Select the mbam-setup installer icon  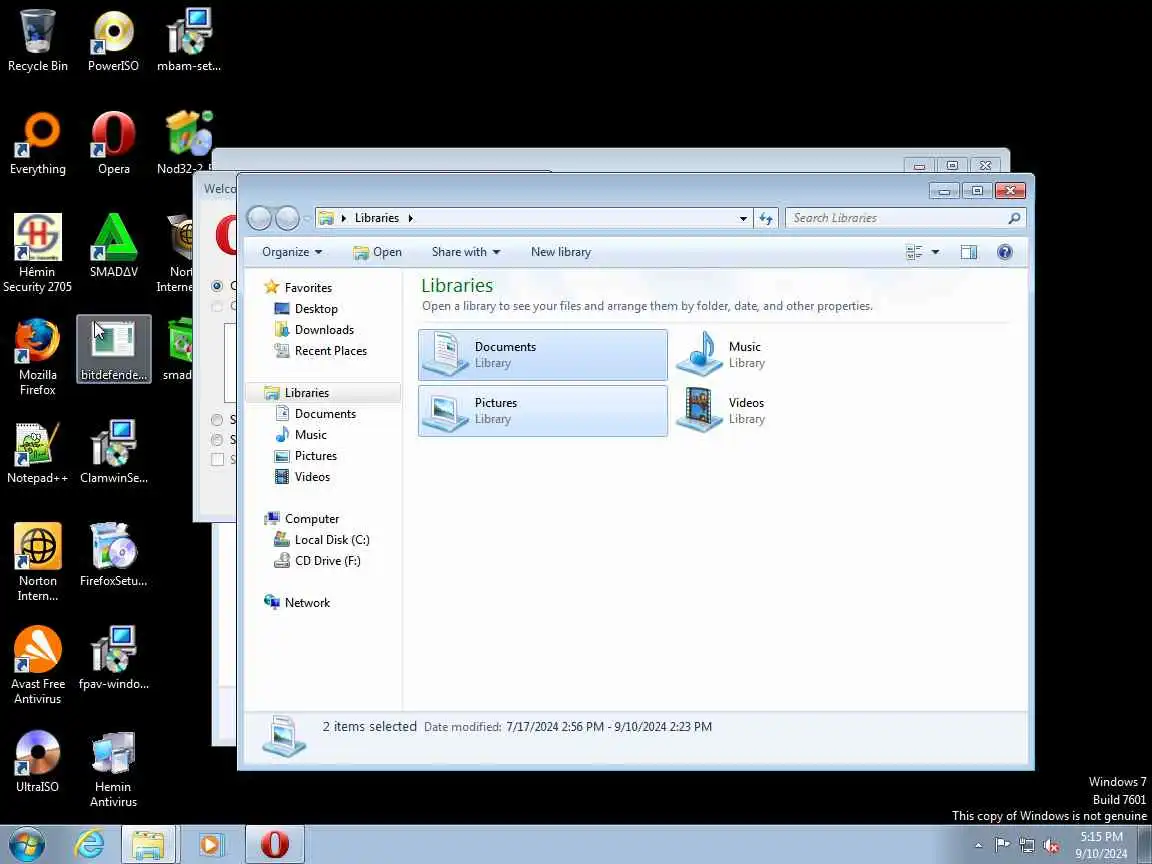[189, 41]
